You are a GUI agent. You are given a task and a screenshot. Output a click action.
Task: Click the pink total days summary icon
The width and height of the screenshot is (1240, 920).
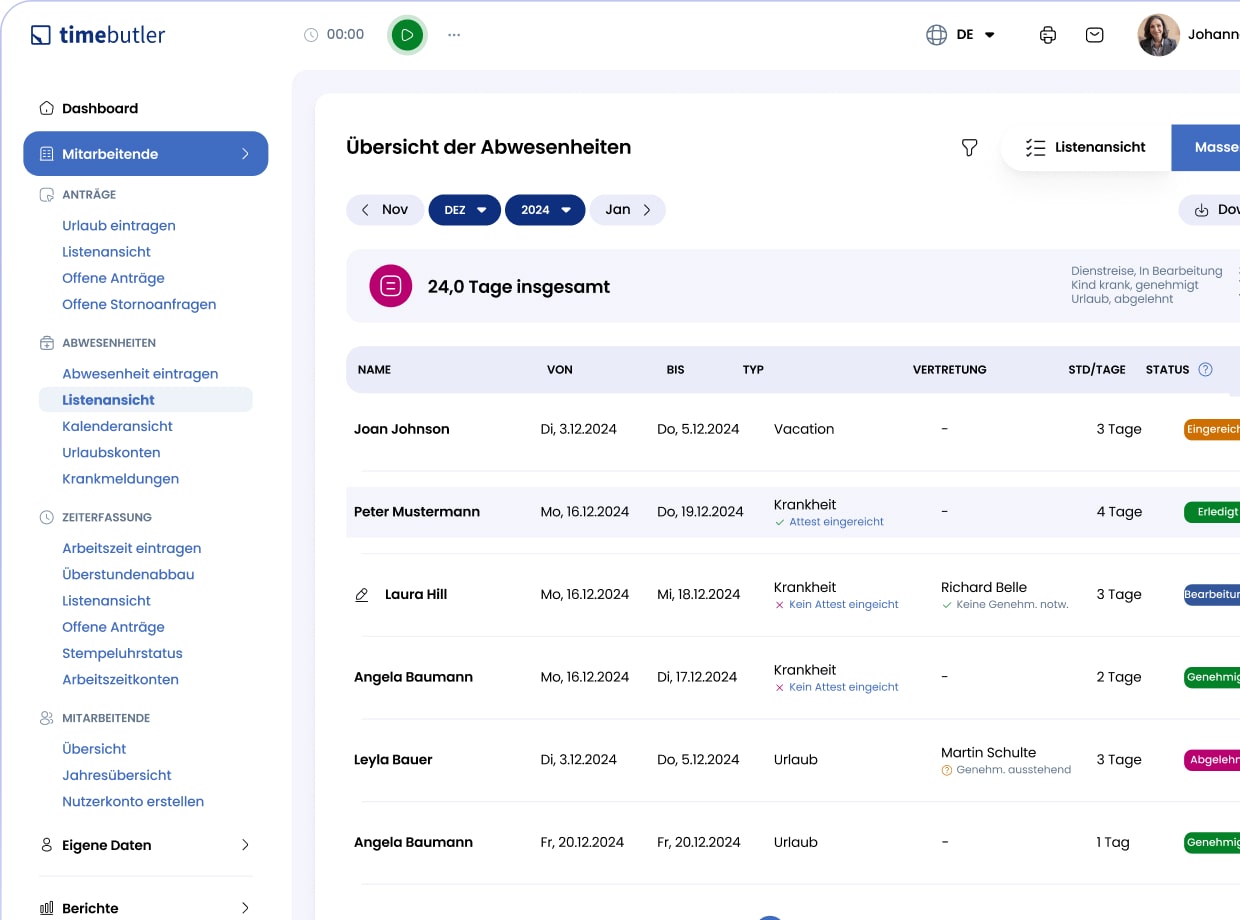(390, 287)
